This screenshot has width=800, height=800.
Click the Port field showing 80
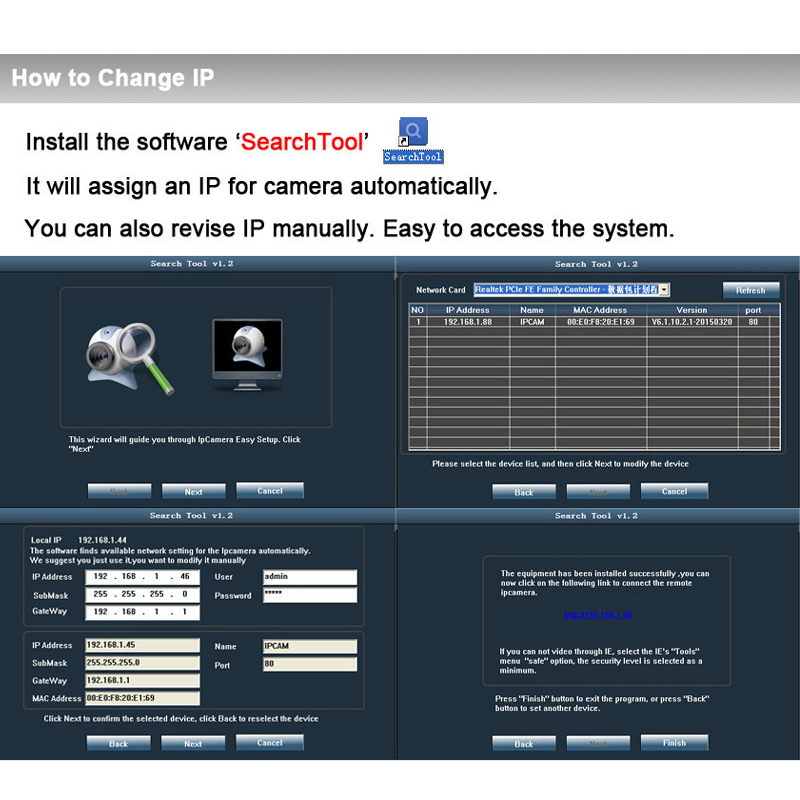tap(309, 664)
